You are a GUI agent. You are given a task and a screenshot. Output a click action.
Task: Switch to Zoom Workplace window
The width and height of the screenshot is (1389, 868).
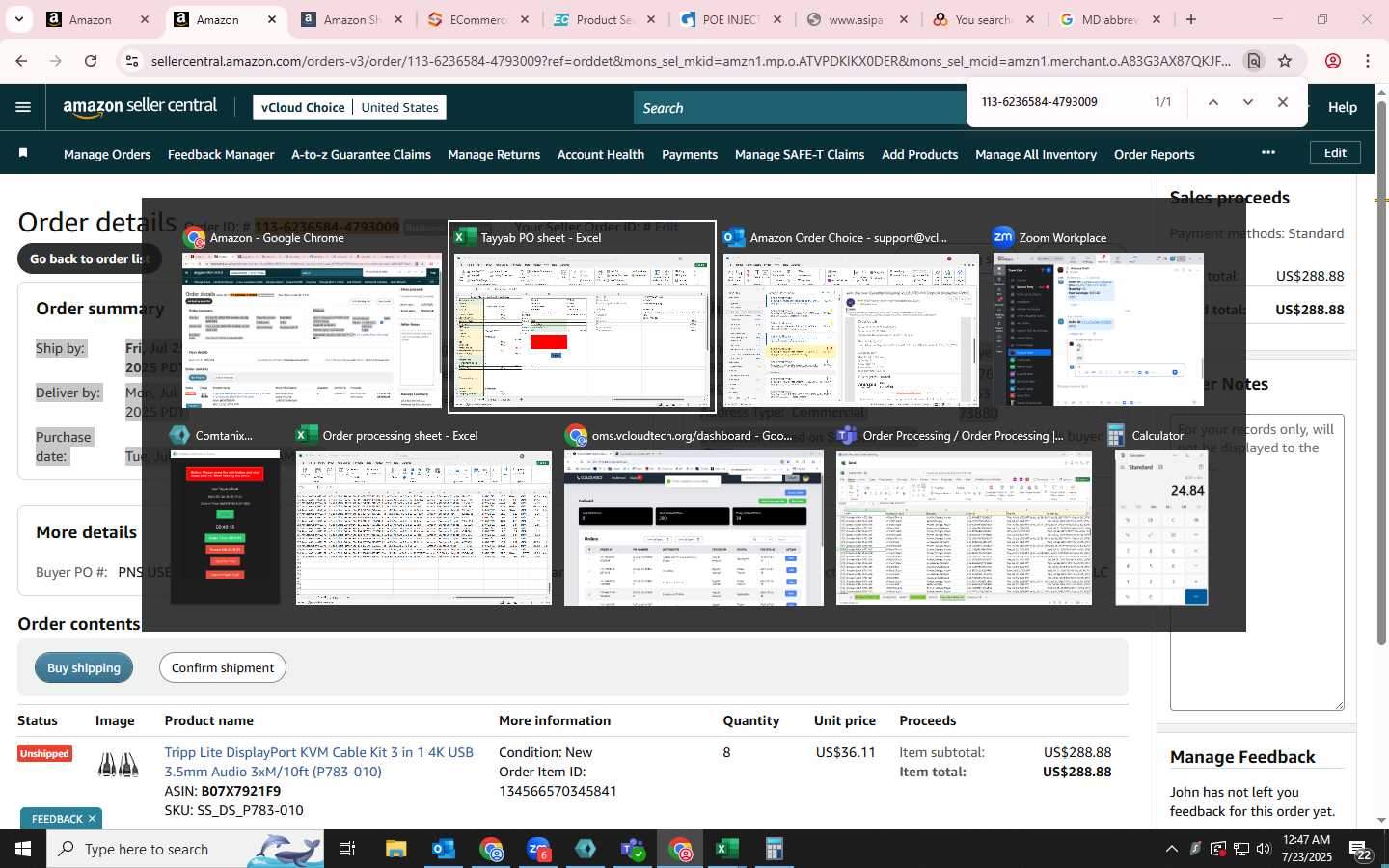[x=1099, y=317]
